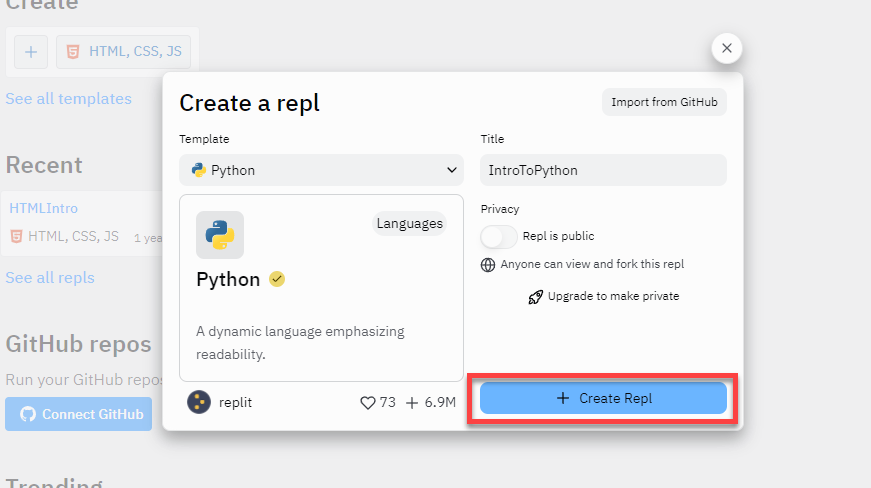Click Import from GitHub button
871x488 pixels.
[x=664, y=102]
